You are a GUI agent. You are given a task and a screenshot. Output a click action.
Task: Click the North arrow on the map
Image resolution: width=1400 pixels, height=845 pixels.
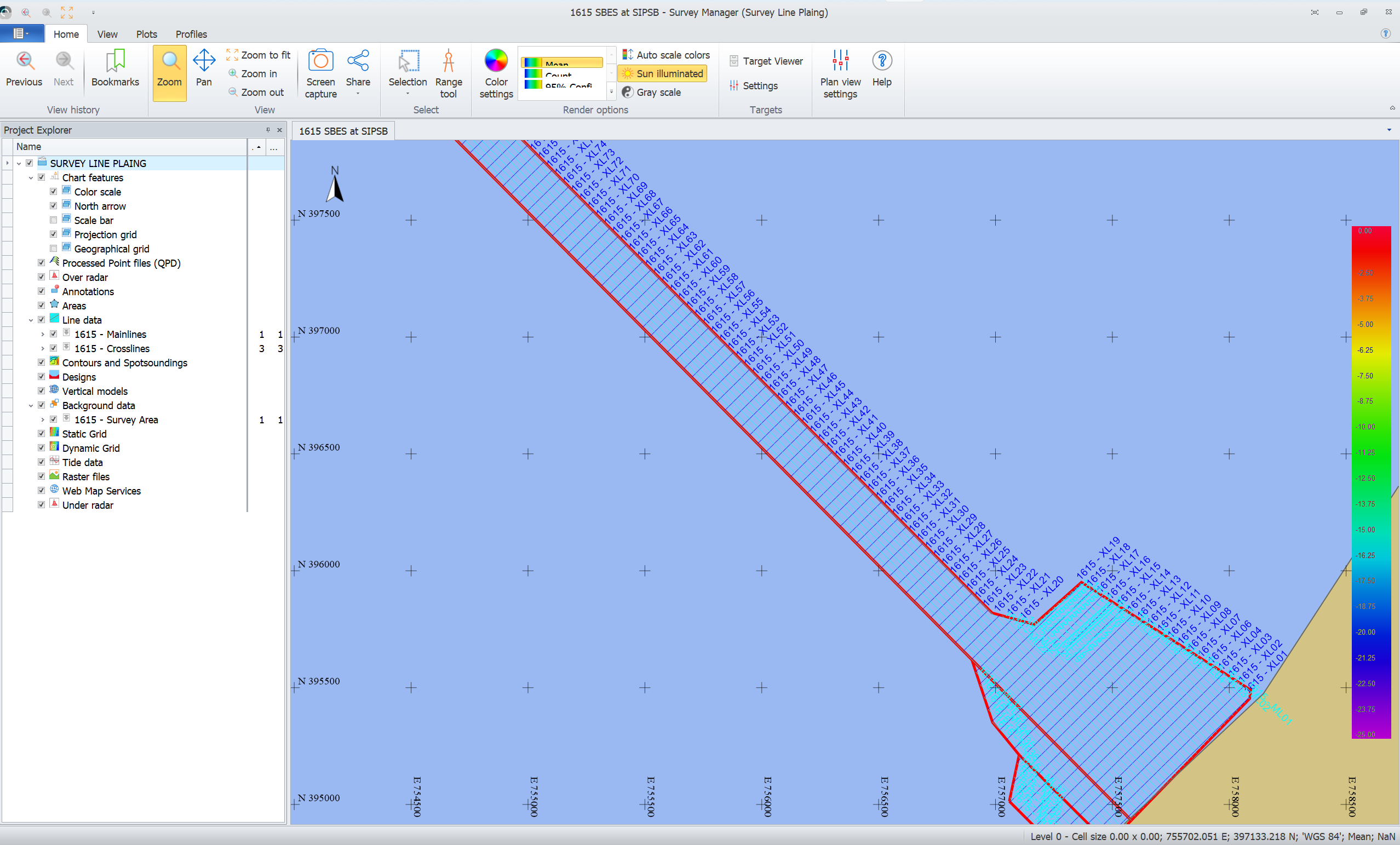pos(335,183)
